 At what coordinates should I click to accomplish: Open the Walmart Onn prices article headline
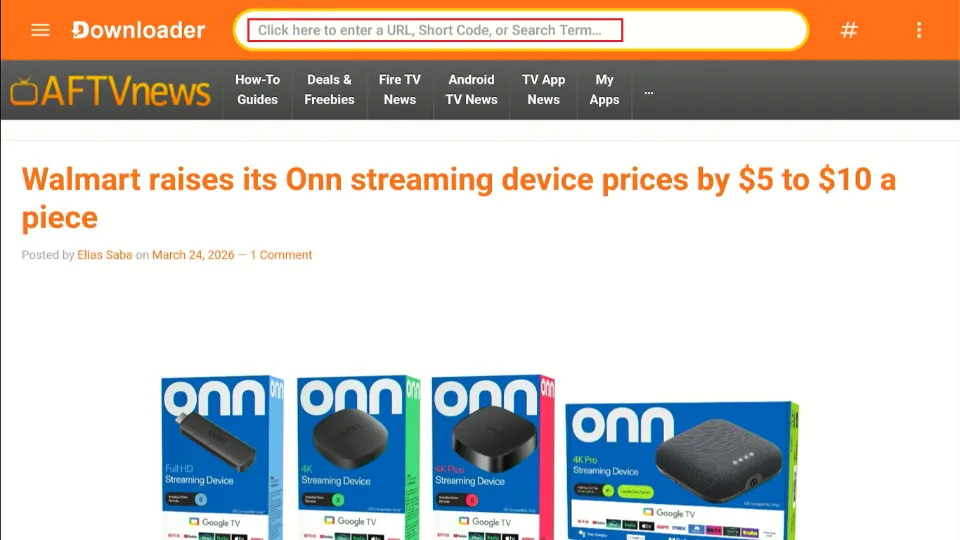pyautogui.click(x=459, y=198)
